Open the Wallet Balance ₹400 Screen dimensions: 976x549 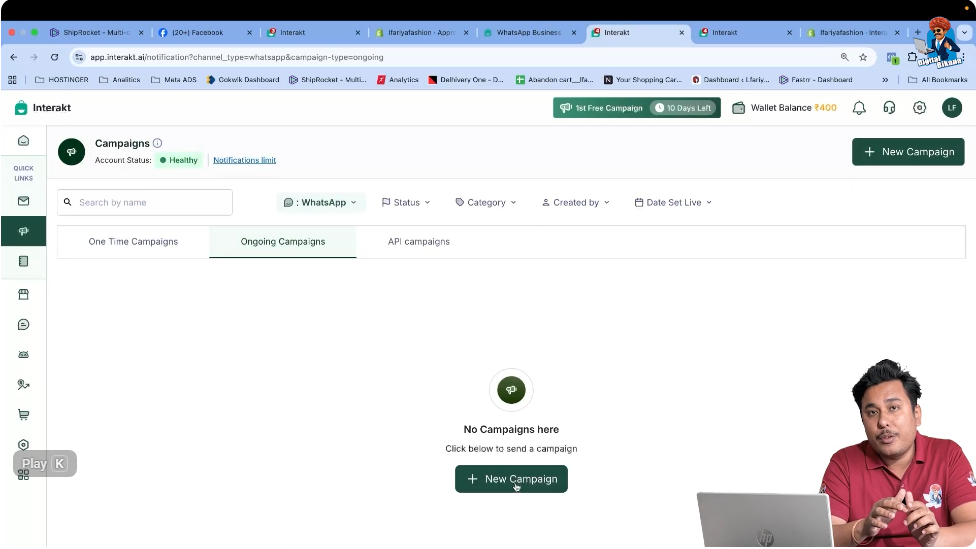(x=784, y=108)
